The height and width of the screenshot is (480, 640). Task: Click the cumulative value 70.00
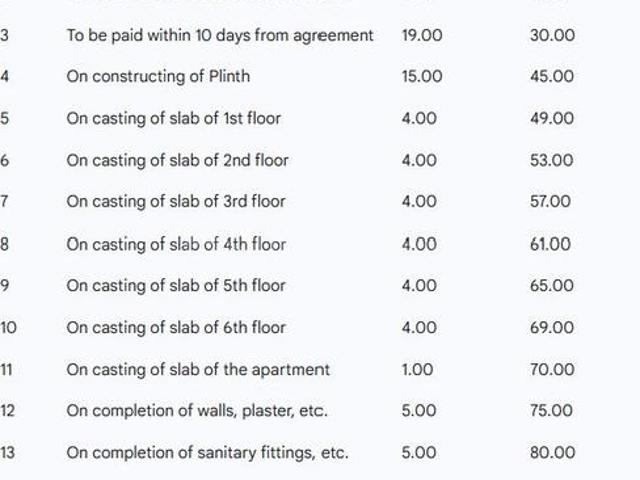(x=552, y=369)
